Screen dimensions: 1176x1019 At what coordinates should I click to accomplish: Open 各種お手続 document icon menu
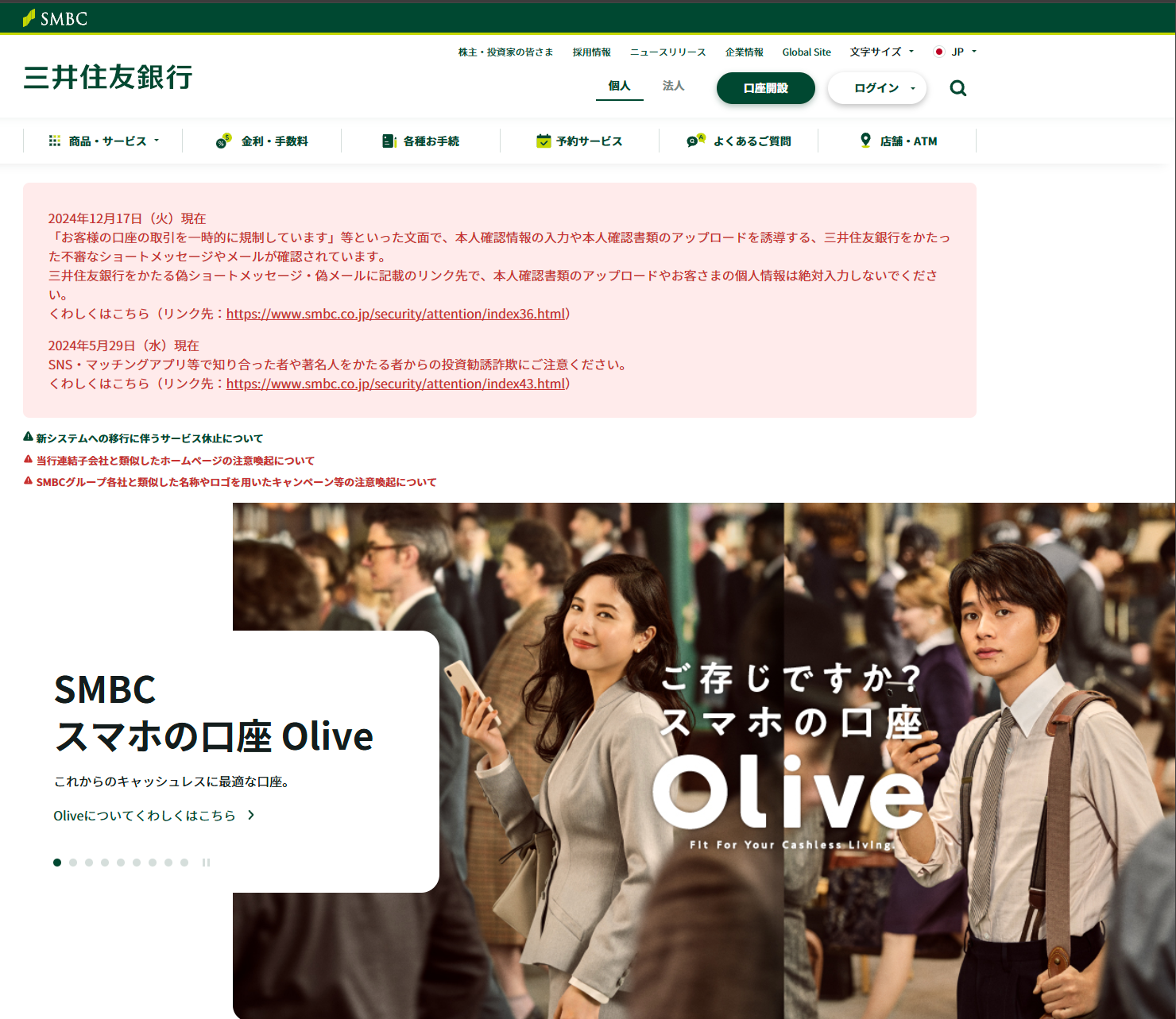(421, 141)
